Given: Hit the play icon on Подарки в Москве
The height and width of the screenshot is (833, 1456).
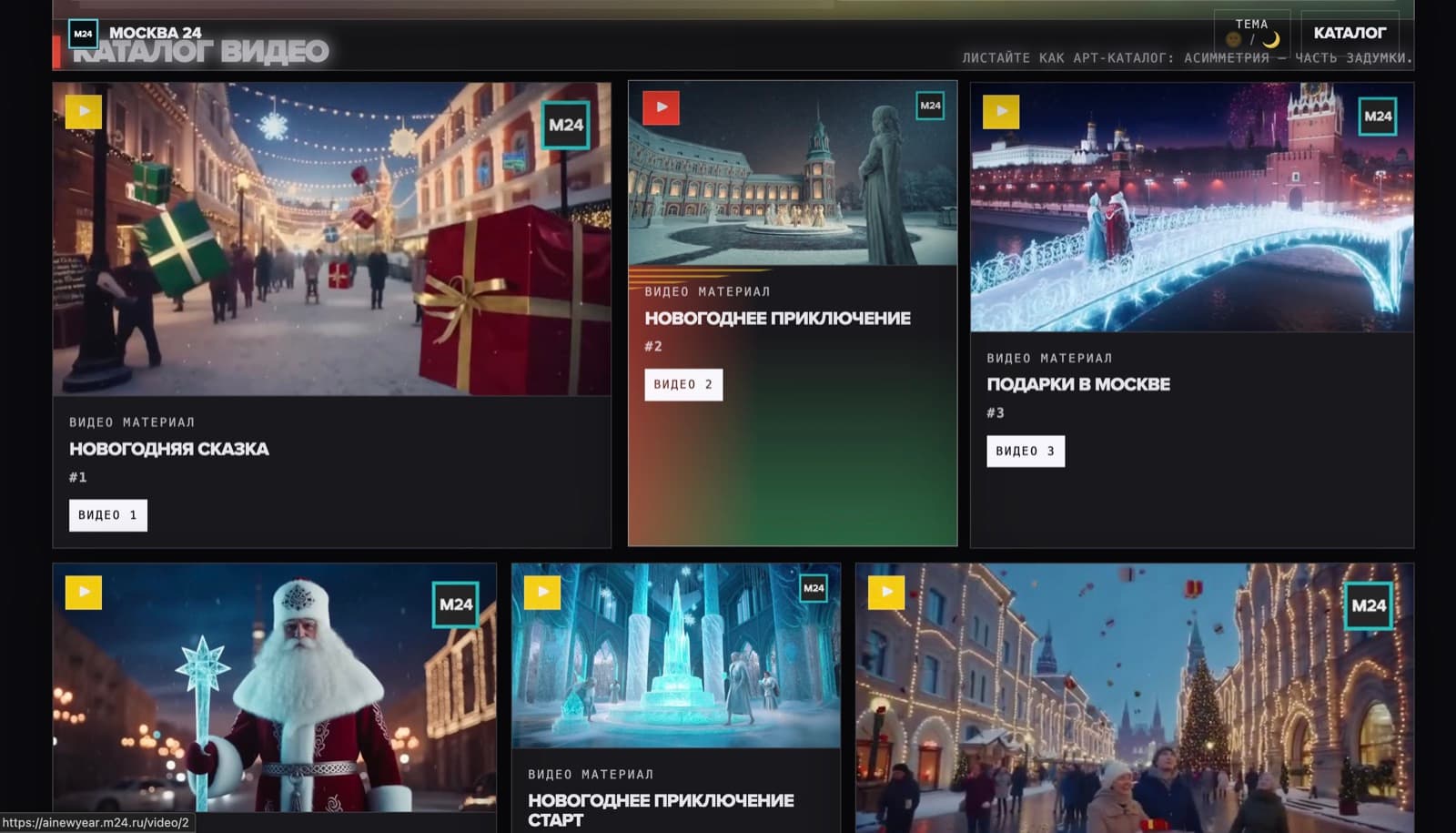Looking at the screenshot, I should [x=1001, y=111].
